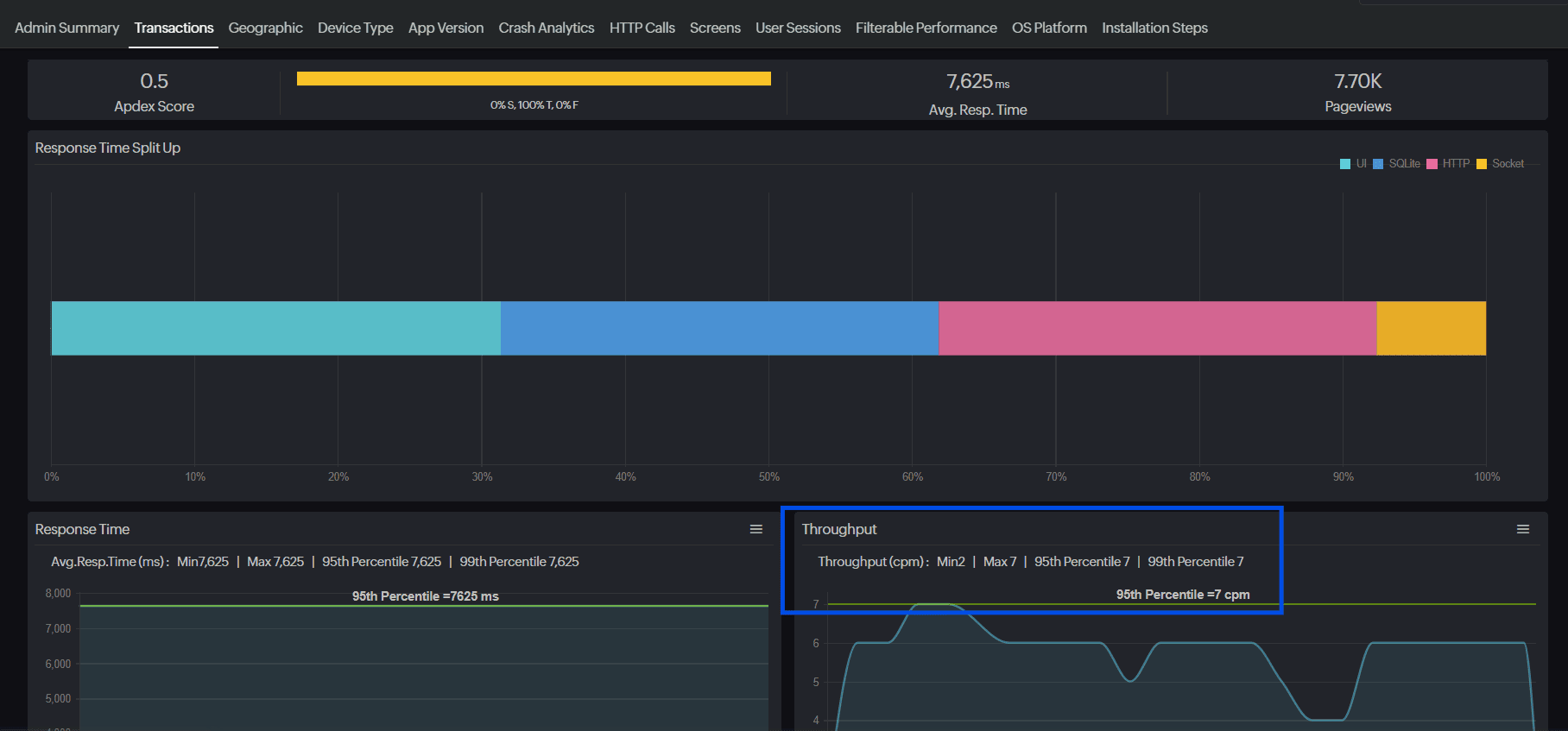Click the teal UI segment of the split bar
This screenshot has width=1568, height=731.
tap(276, 328)
